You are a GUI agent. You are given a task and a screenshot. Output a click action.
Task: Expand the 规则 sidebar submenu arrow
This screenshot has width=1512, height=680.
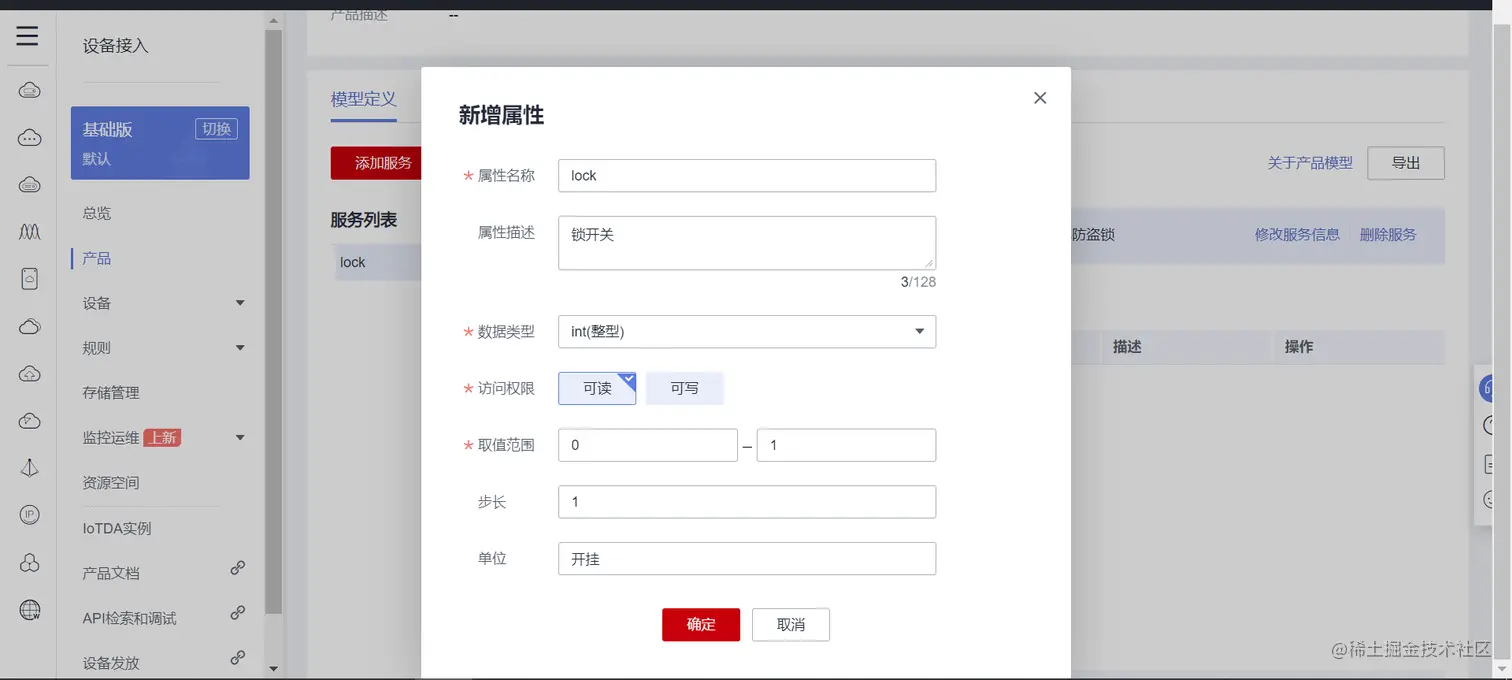pos(240,348)
